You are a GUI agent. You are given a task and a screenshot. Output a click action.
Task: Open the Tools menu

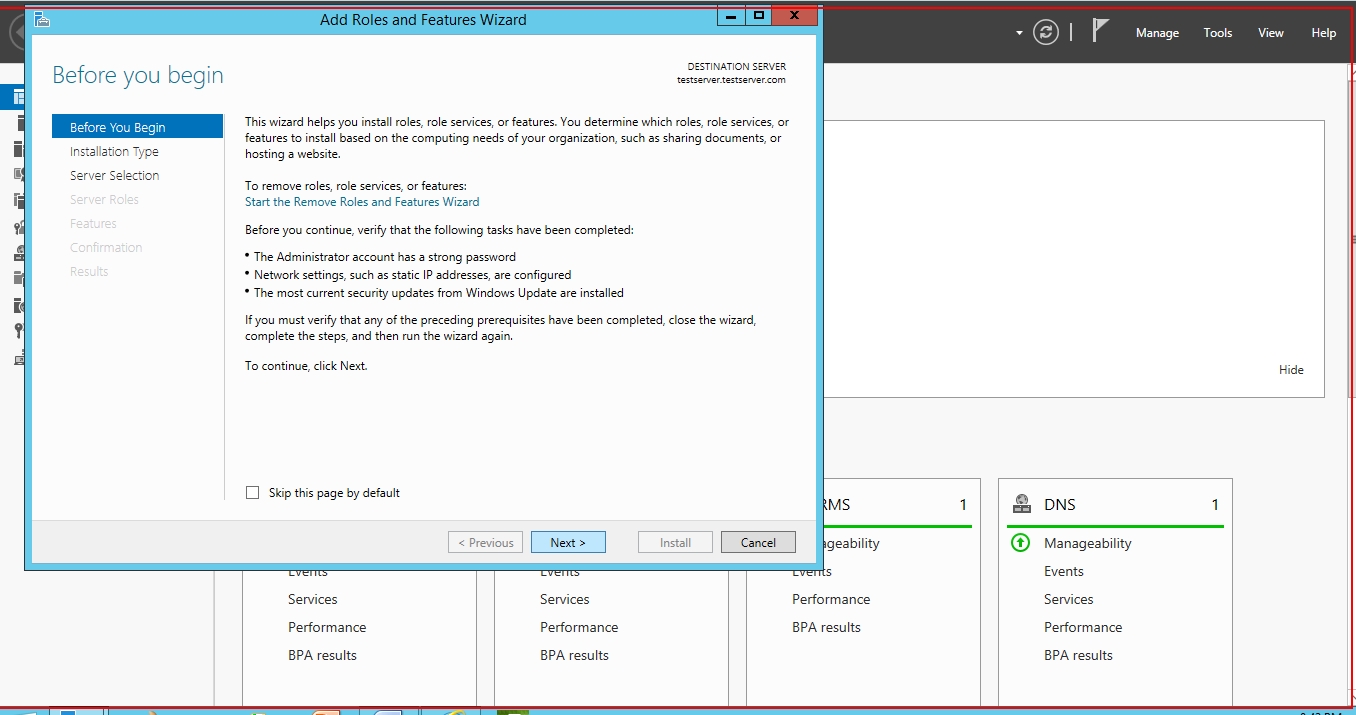point(1217,33)
